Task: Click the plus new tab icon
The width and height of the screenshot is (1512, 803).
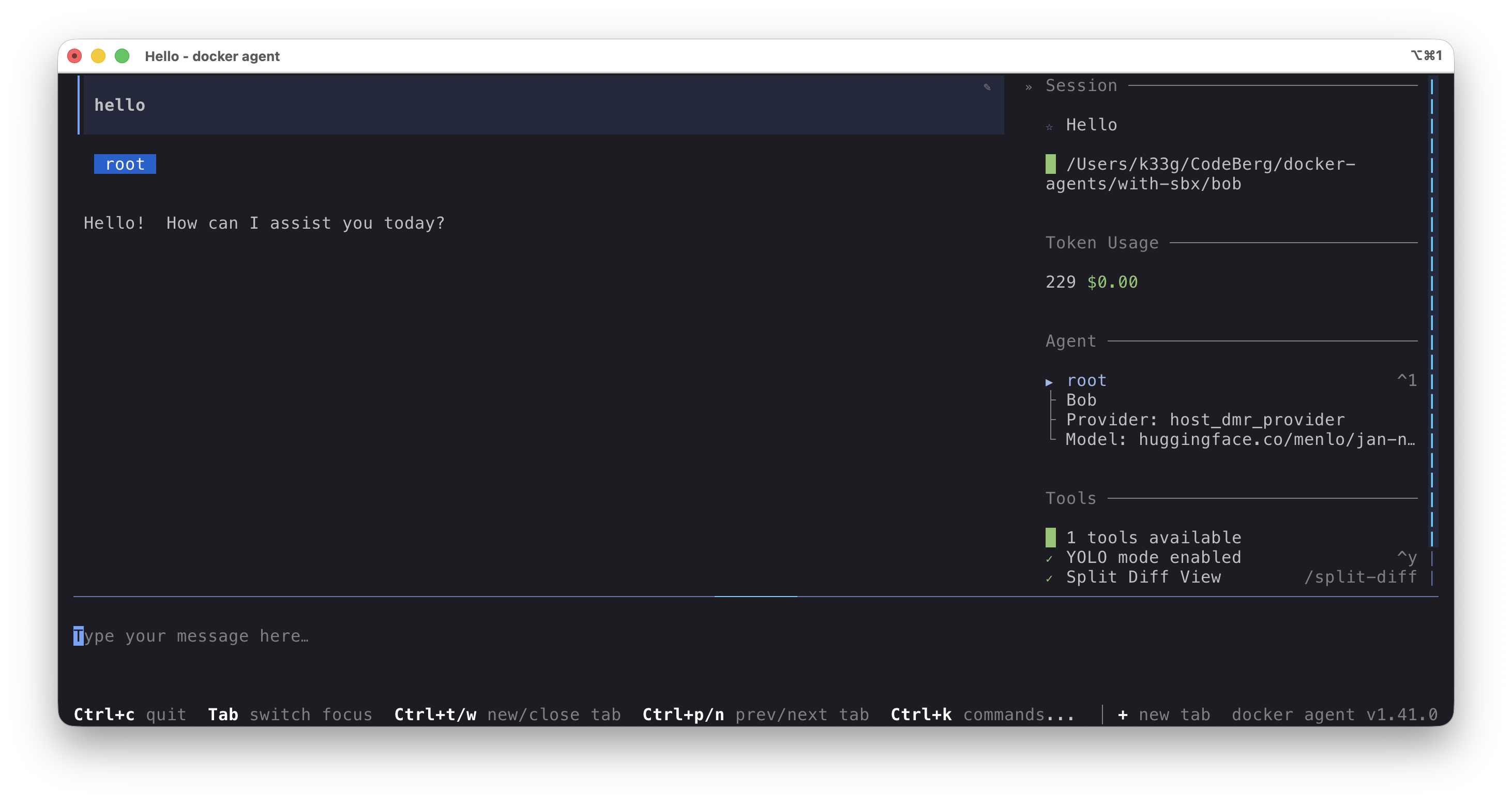Action: 1122,715
